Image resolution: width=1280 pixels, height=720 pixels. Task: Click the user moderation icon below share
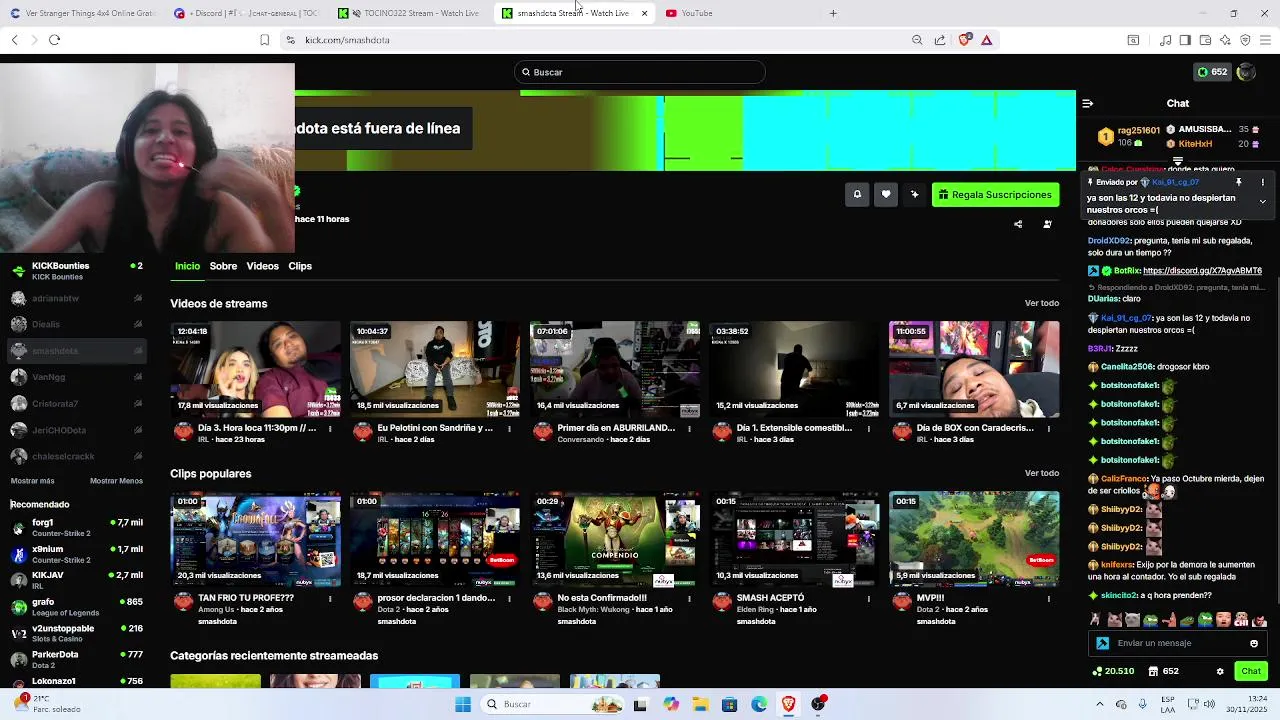click(1047, 224)
